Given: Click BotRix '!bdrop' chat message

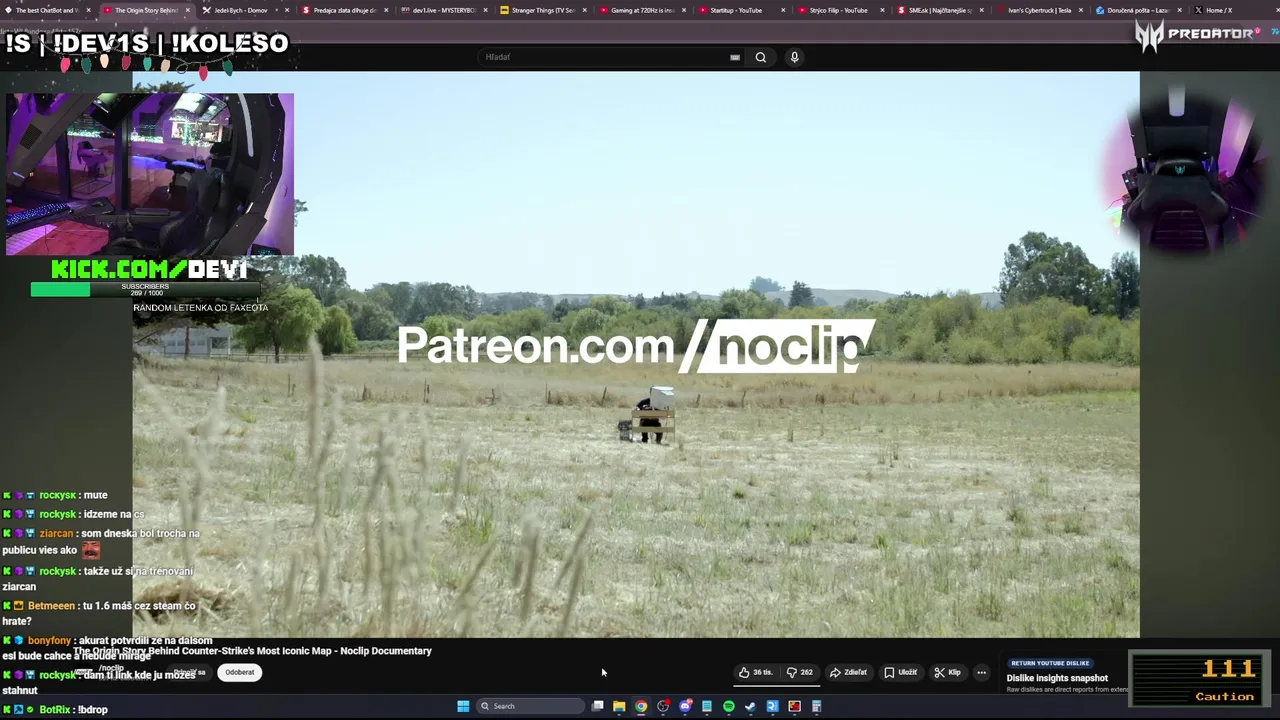Looking at the screenshot, I should tap(55, 710).
